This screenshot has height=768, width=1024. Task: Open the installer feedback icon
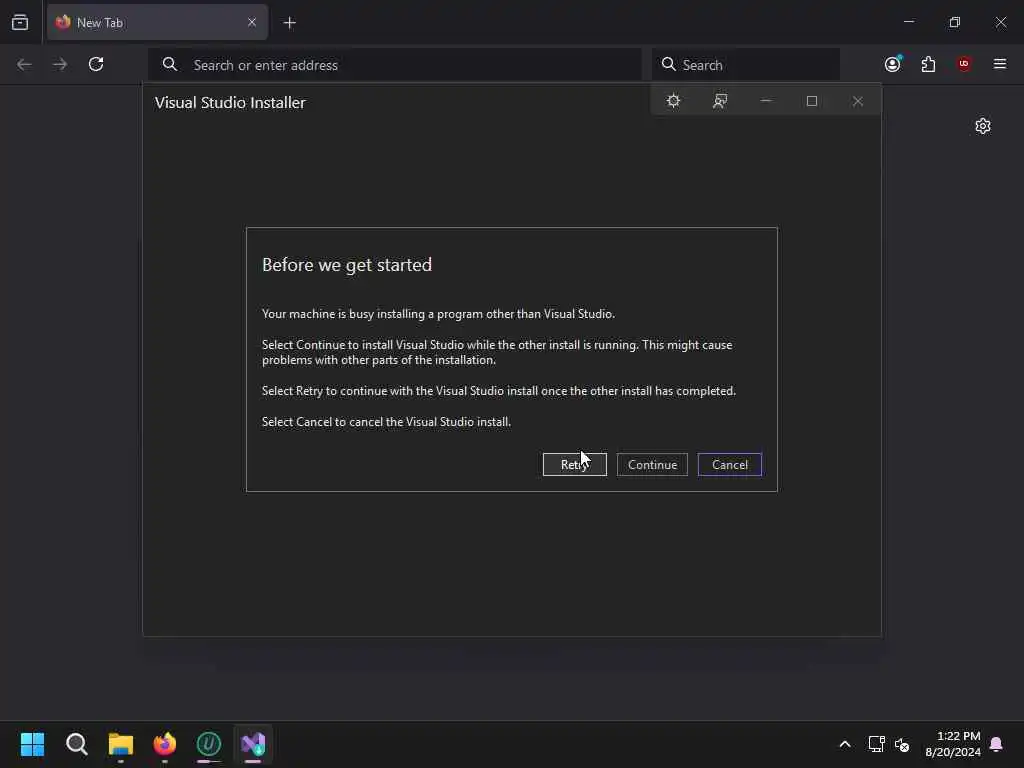click(720, 101)
